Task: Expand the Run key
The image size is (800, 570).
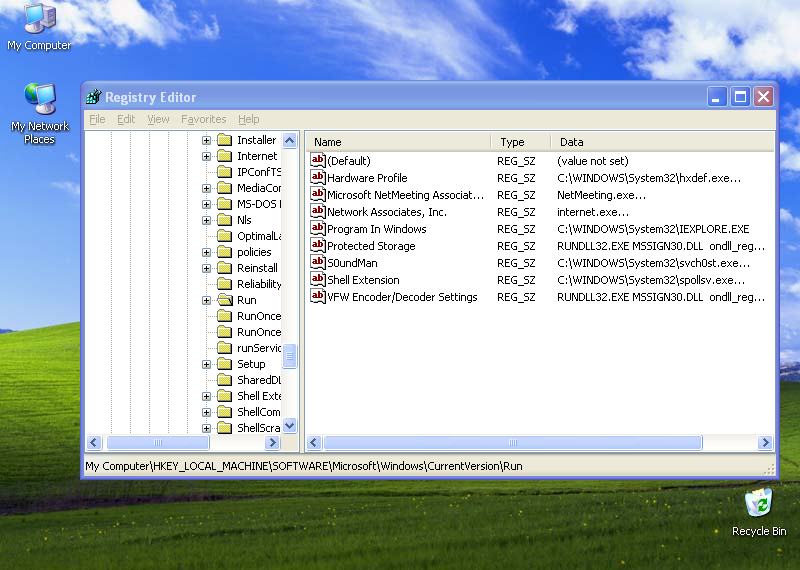Action: (206, 300)
